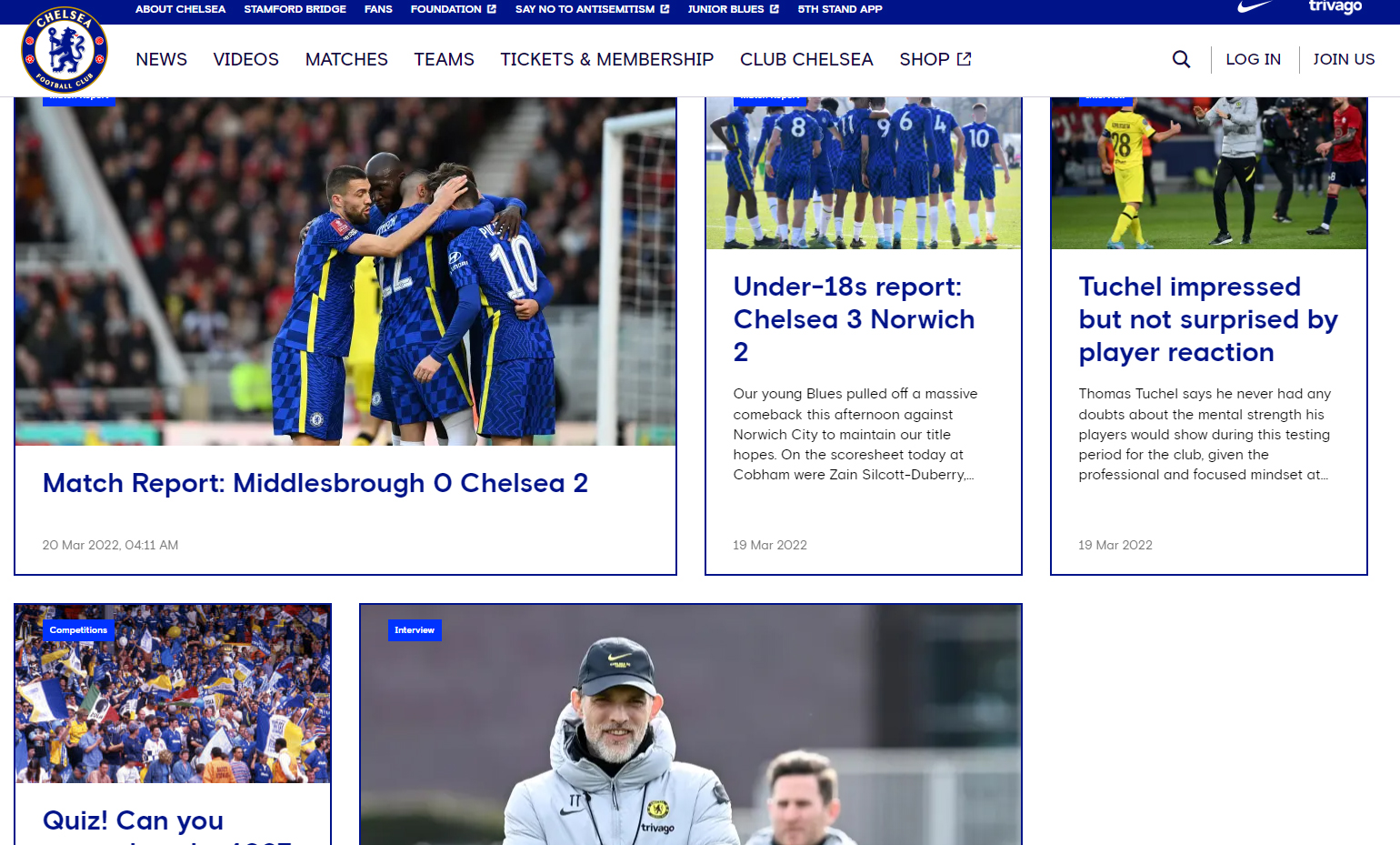Click the Chelsea fans crowd quiz photo
1400x845 pixels.
coord(173,693)
